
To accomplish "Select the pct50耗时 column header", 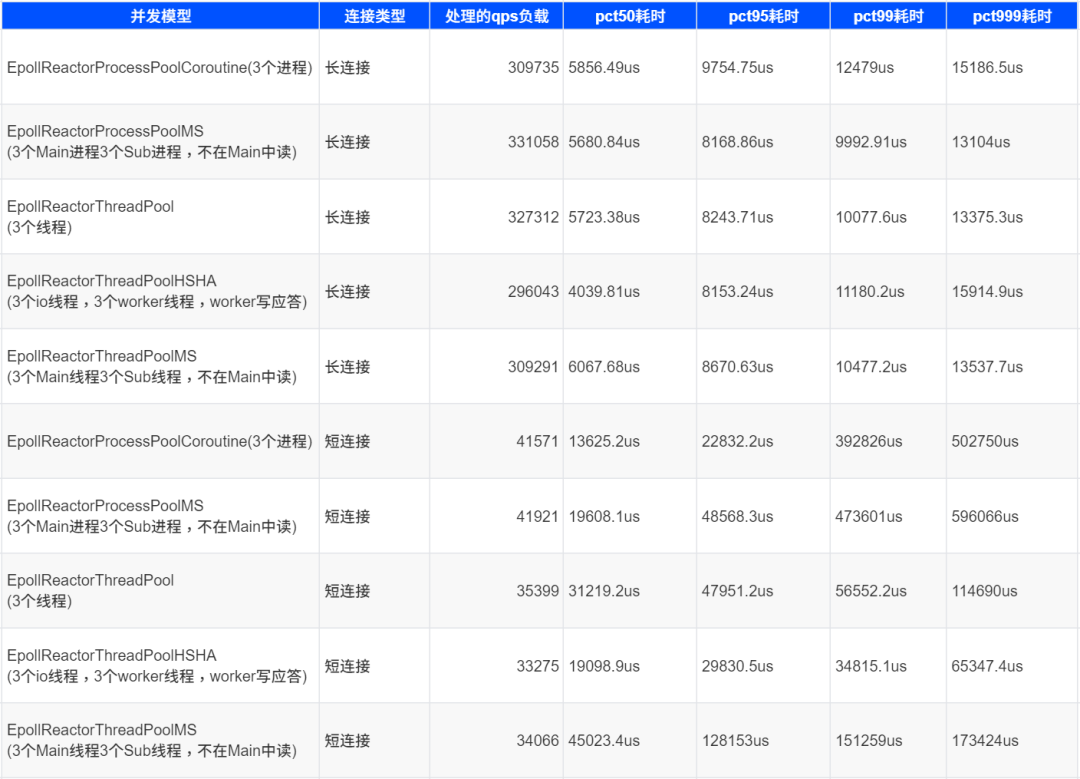I will click(x=630, y=17).
